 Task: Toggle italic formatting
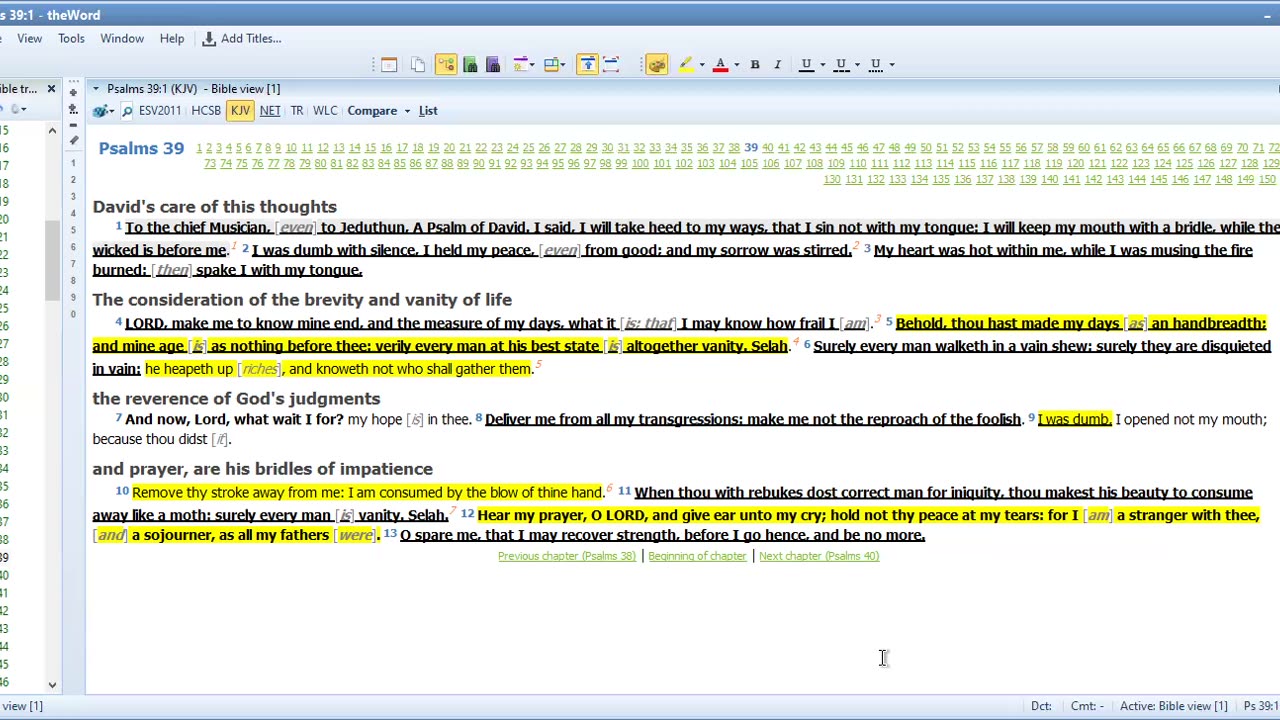(x=777, y=64)
